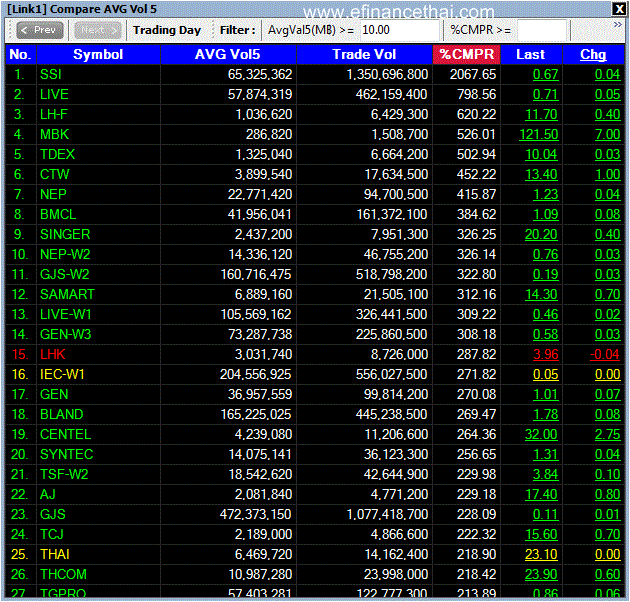Click SSI %CMPR value 2067.65
The image size is (630, 602).
(473, 74)
